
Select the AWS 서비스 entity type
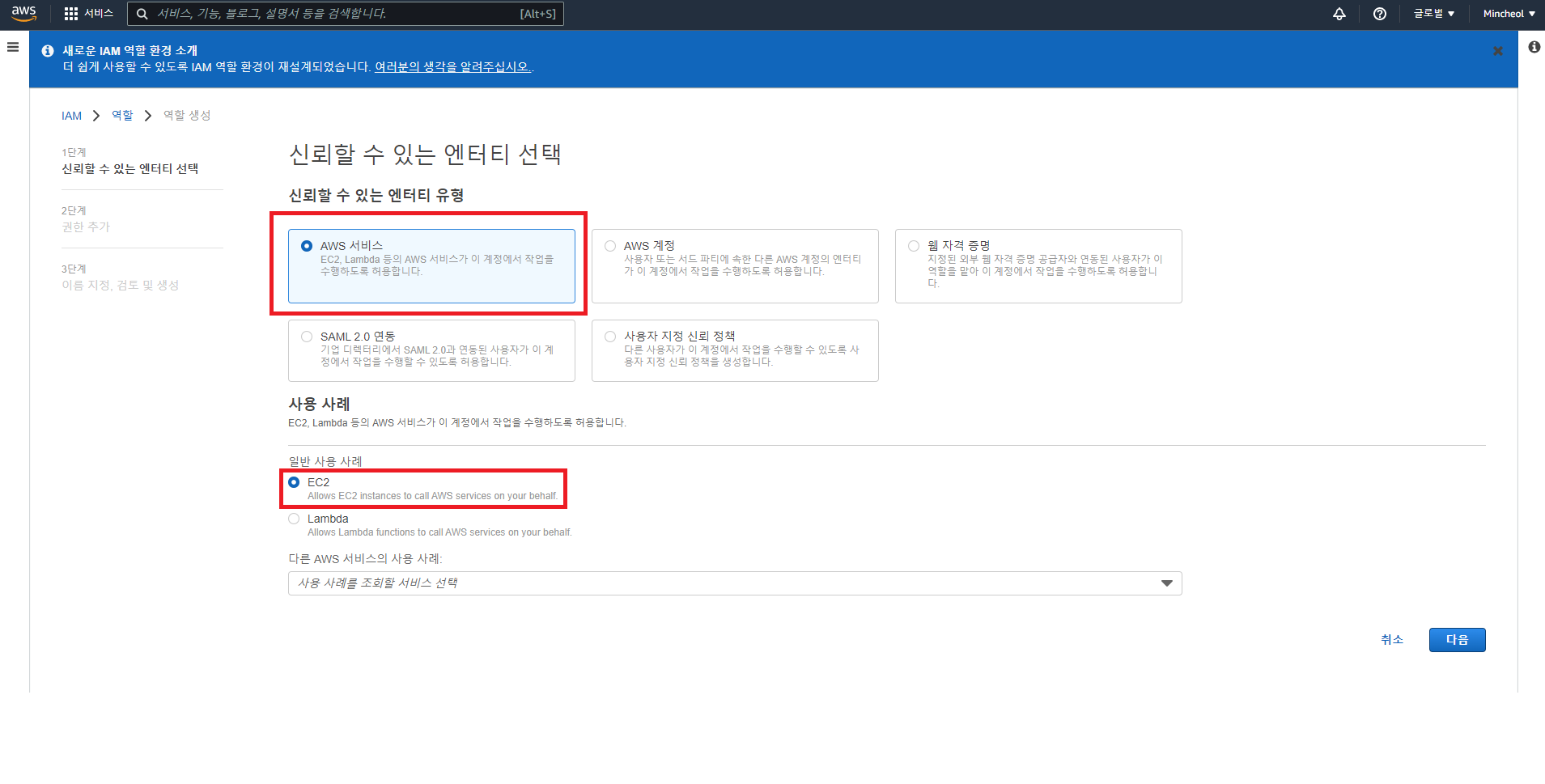431,265
